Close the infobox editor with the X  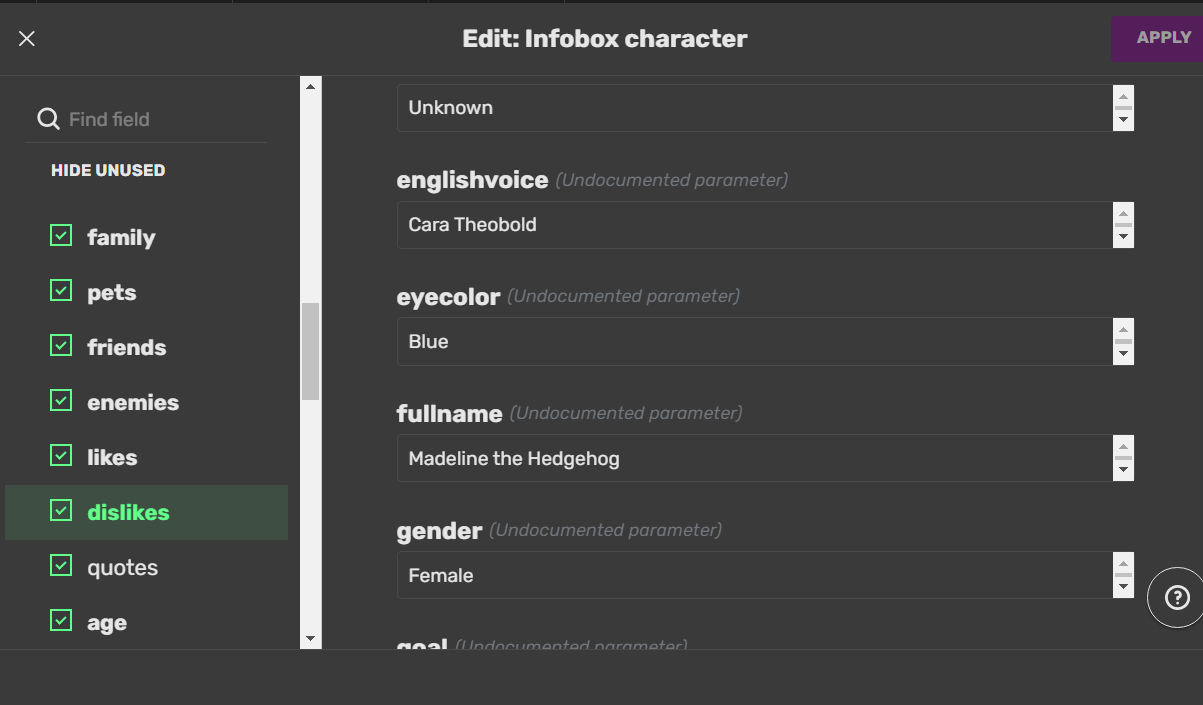pos(26,38)
